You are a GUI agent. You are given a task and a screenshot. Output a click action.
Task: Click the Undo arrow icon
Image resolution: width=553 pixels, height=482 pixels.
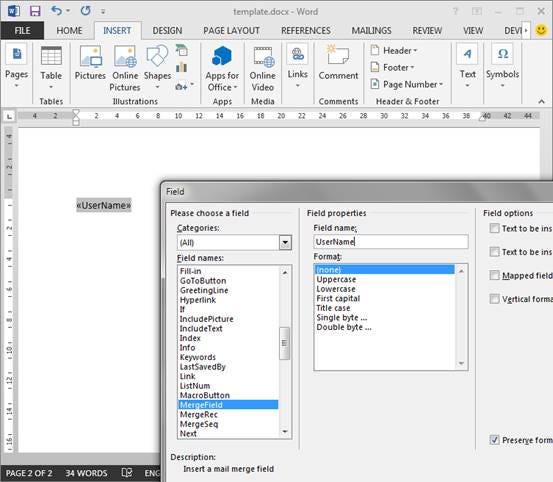click(x=56, y=11)
